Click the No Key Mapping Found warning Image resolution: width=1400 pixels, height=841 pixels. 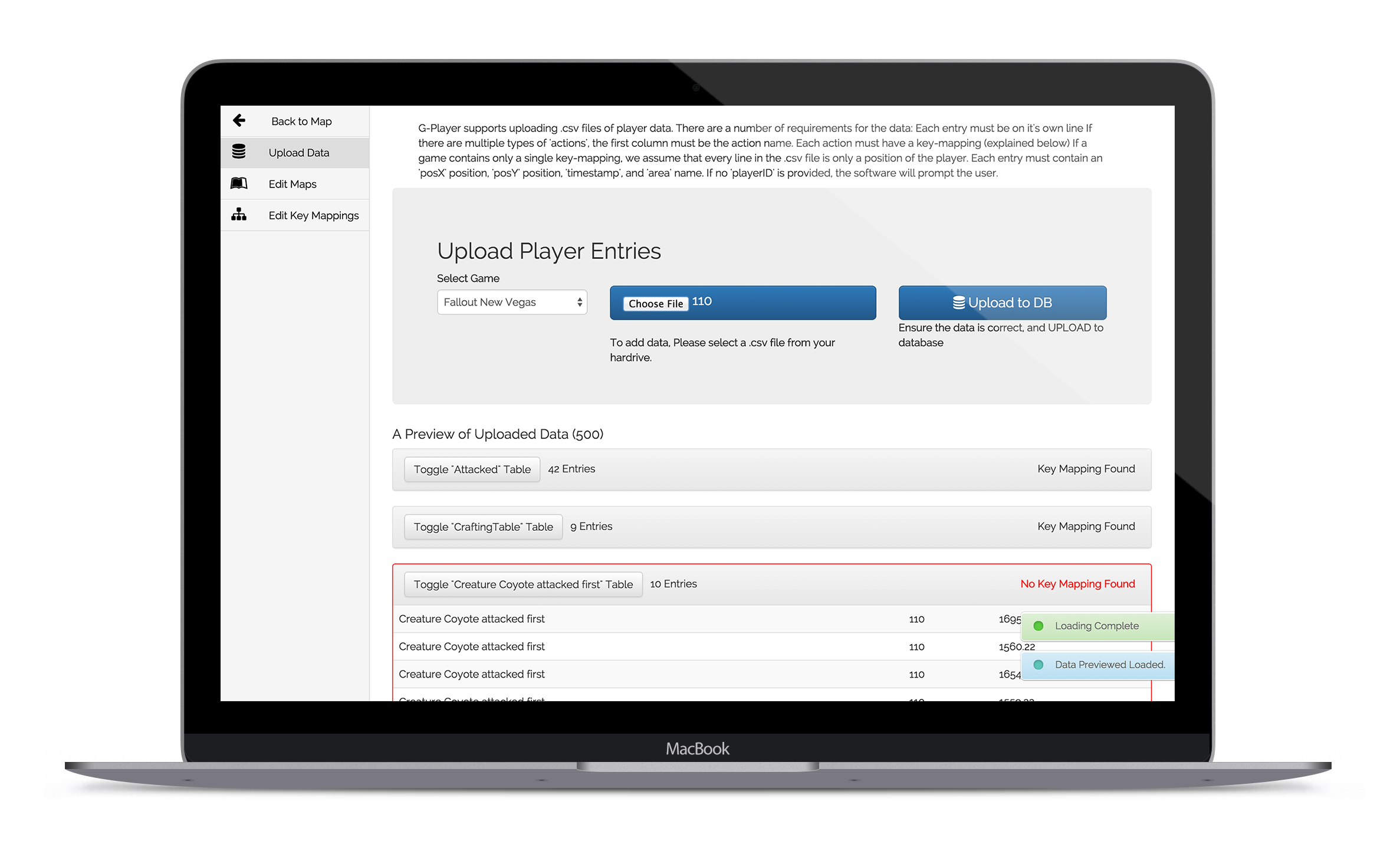click(1077, 584)
